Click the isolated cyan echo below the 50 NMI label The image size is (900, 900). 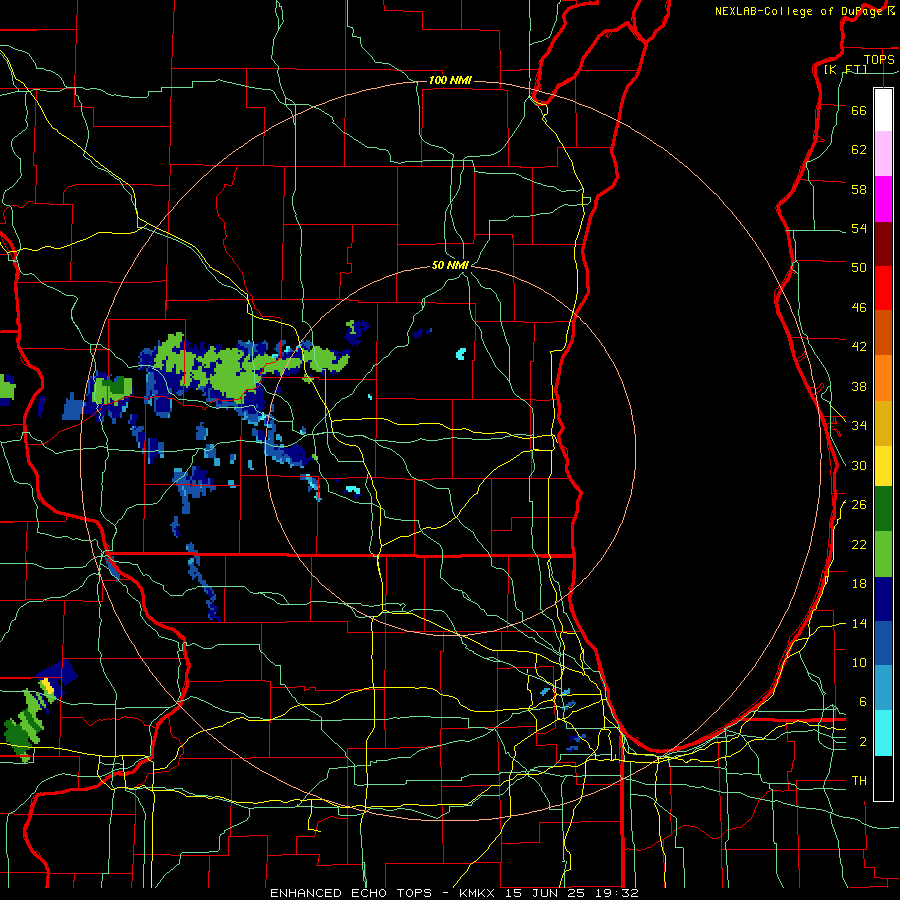460,353
